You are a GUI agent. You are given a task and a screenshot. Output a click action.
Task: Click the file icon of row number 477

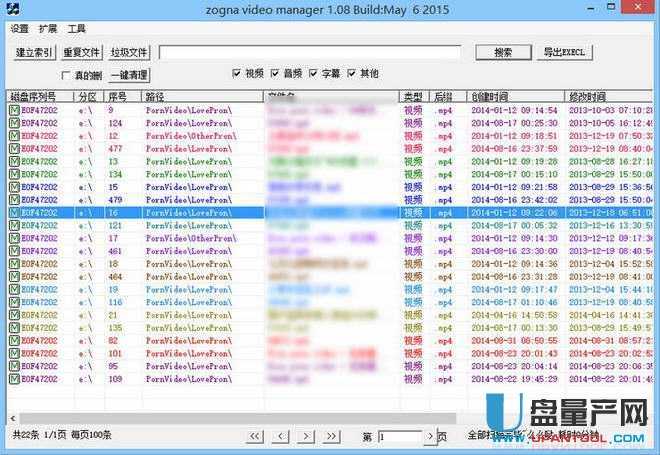(x=14, y=149)
